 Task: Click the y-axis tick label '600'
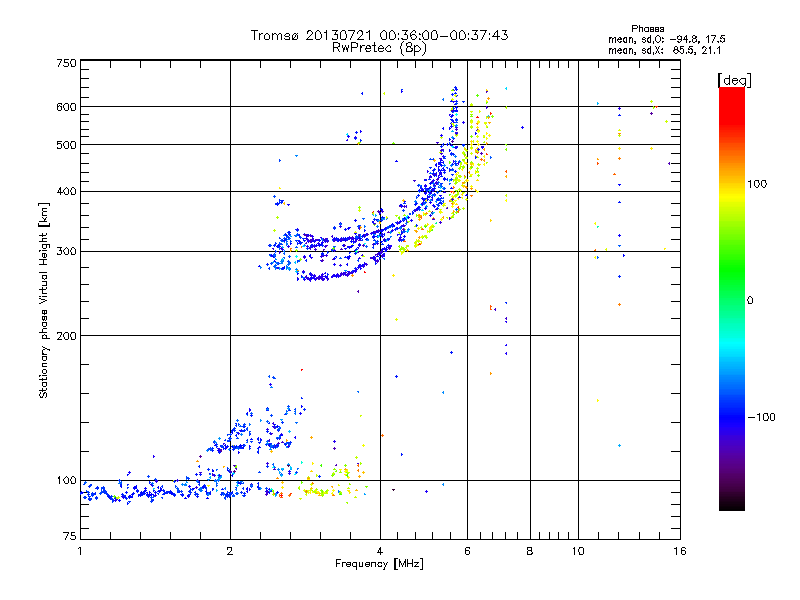pyautogui.click(x=66, y=107)
